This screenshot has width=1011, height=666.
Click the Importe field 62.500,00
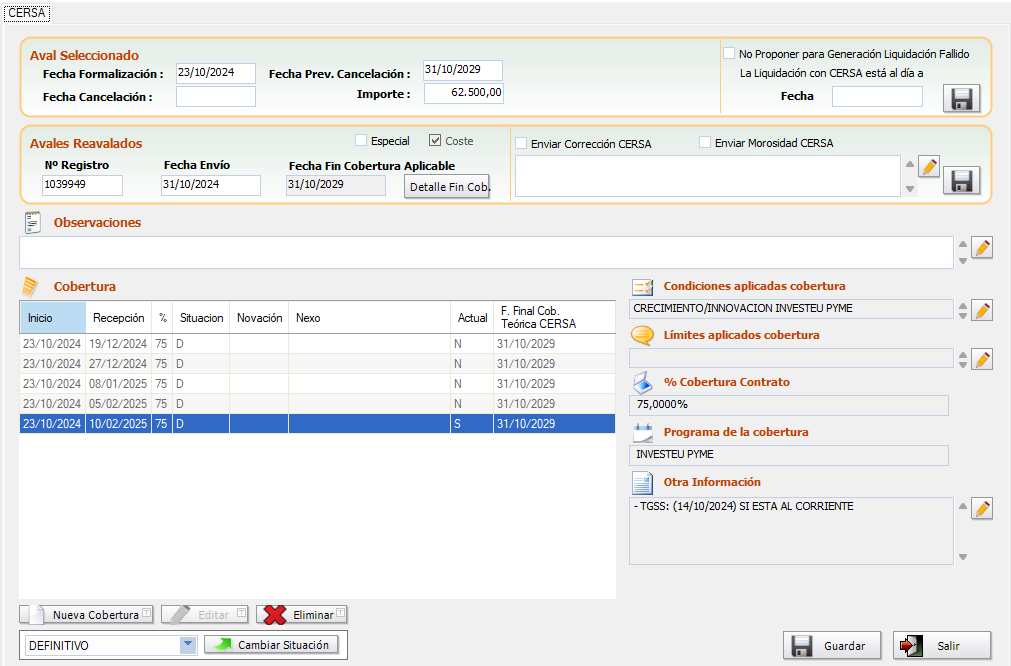point(464,93)
